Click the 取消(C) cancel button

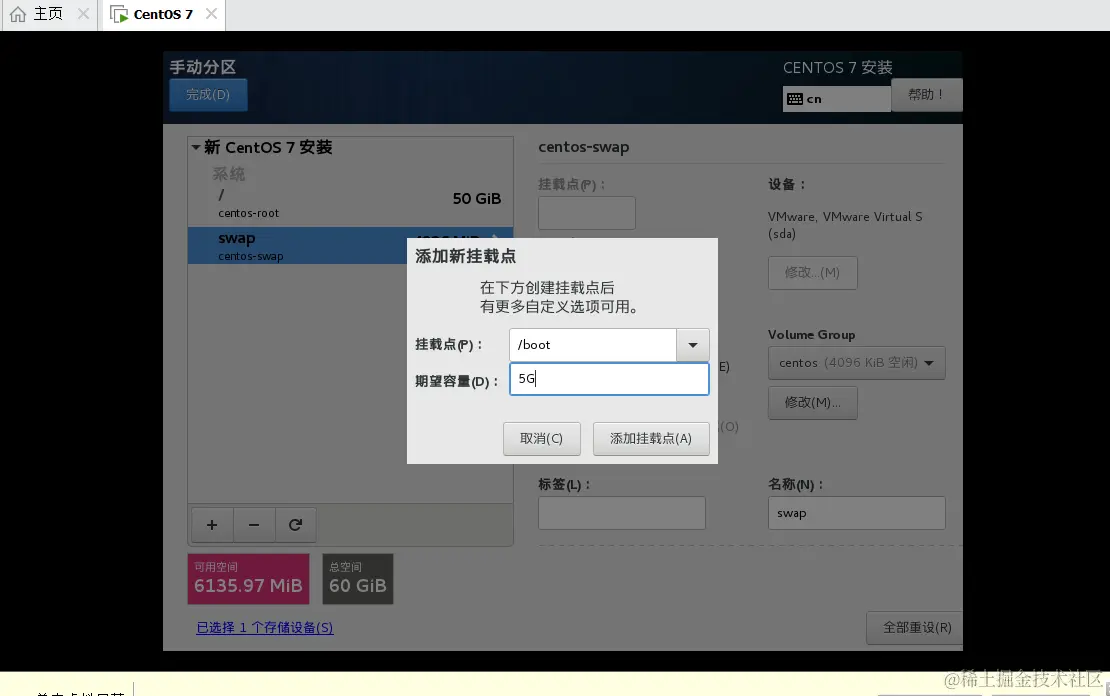[542, 439]
